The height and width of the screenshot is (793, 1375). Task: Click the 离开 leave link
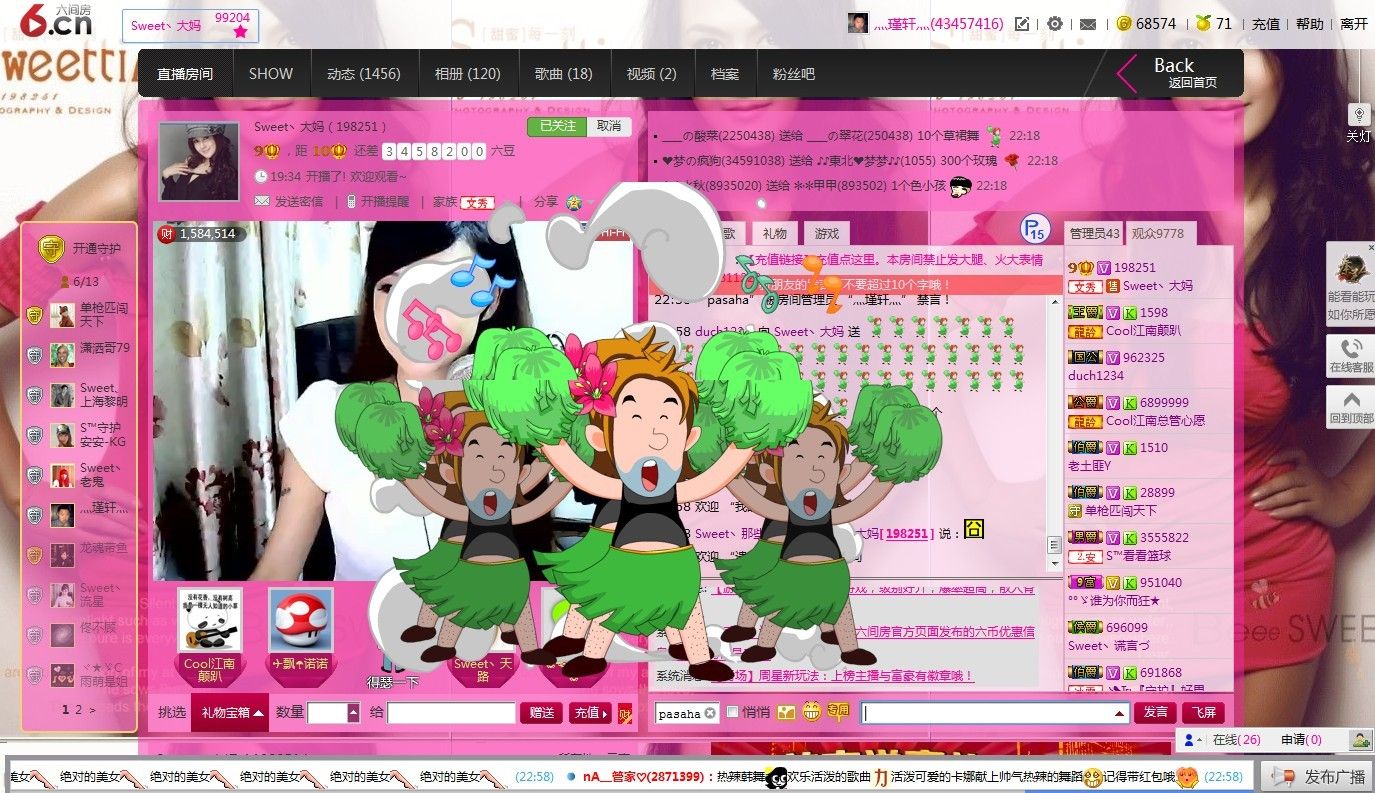click(1354, 24)
